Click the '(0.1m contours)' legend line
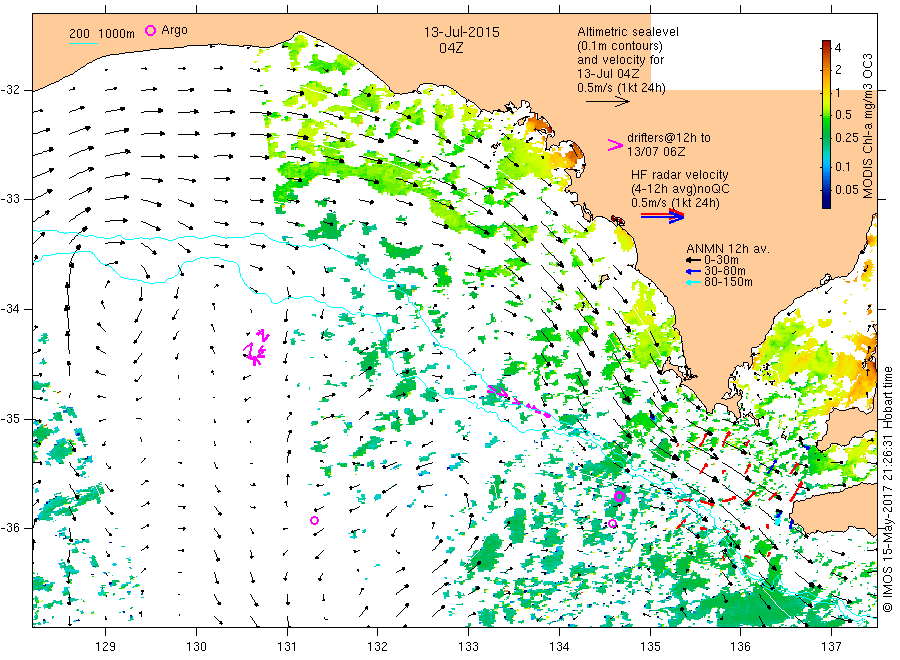The width and height of the screenshot is (900, 660). (620, 46)
